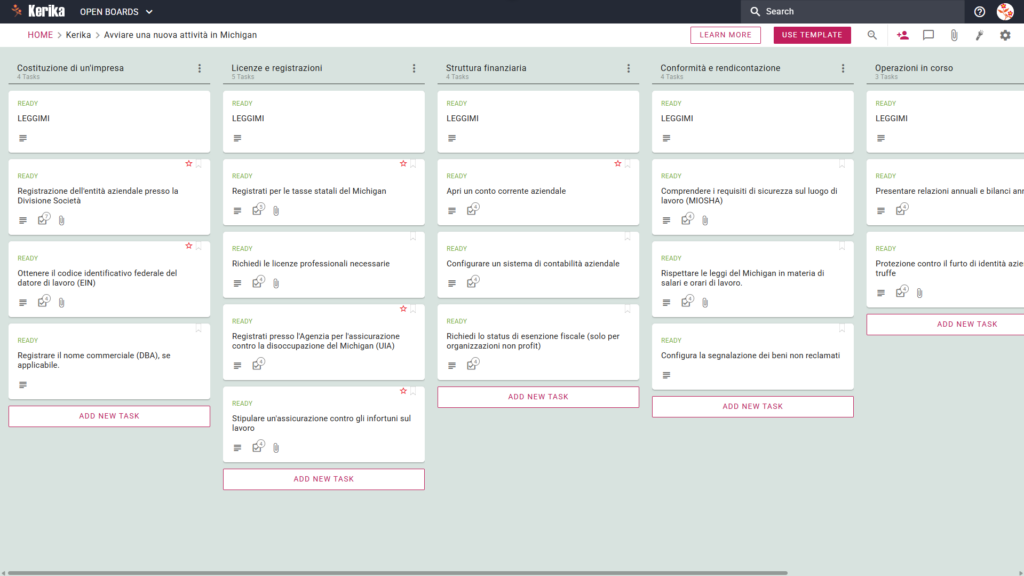Open board attachments paperclip icon
Screen dimensions: 1024x576
click(954, 35)
